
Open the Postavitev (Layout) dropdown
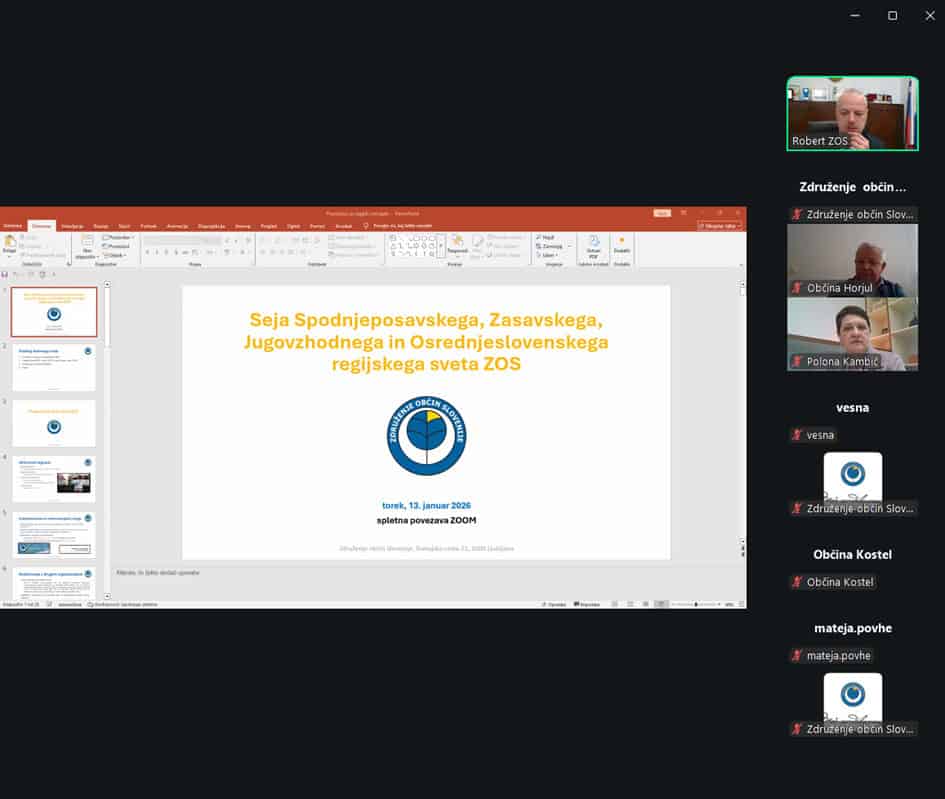(118, 237)
